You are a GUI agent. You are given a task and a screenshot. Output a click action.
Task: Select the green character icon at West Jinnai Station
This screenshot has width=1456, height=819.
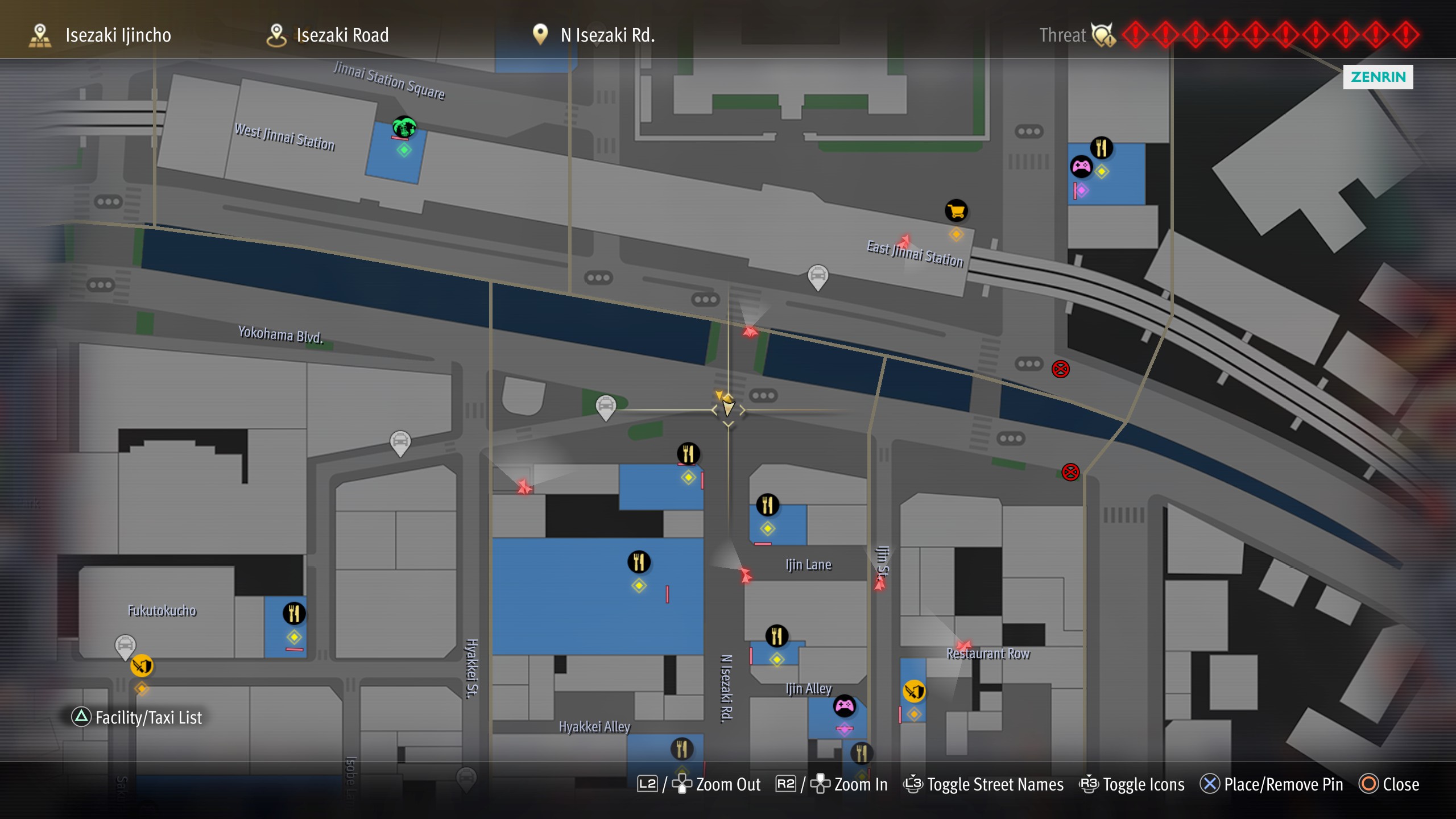[x=404, y=127]
